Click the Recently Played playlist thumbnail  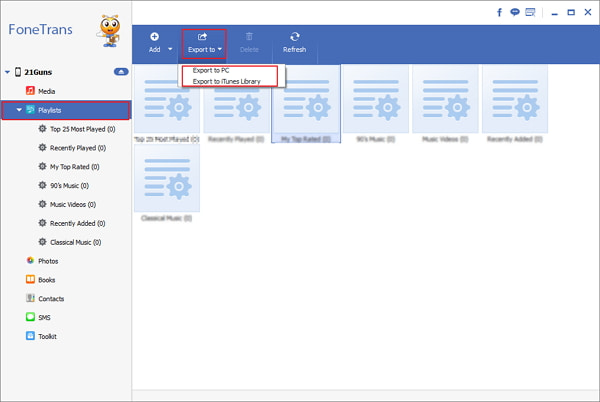coord(236,99)
